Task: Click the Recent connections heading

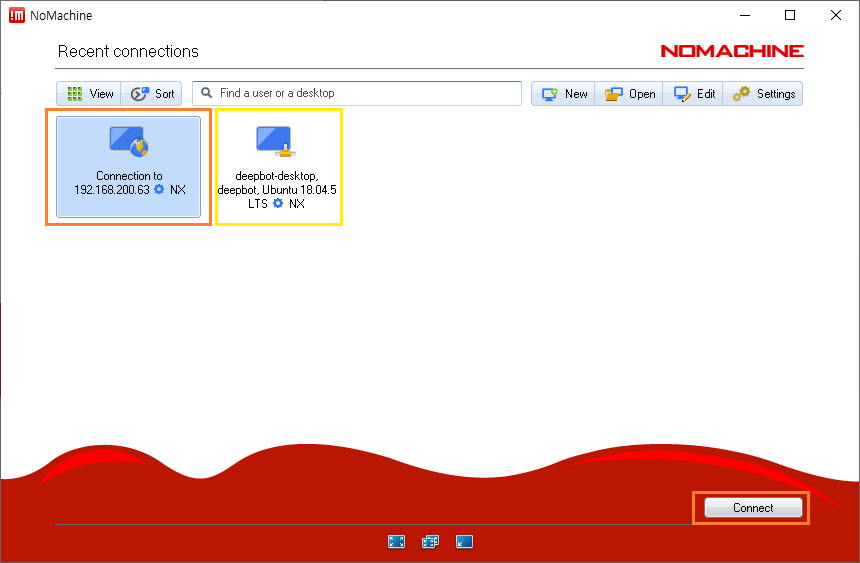Action: (x=128, y=51)
